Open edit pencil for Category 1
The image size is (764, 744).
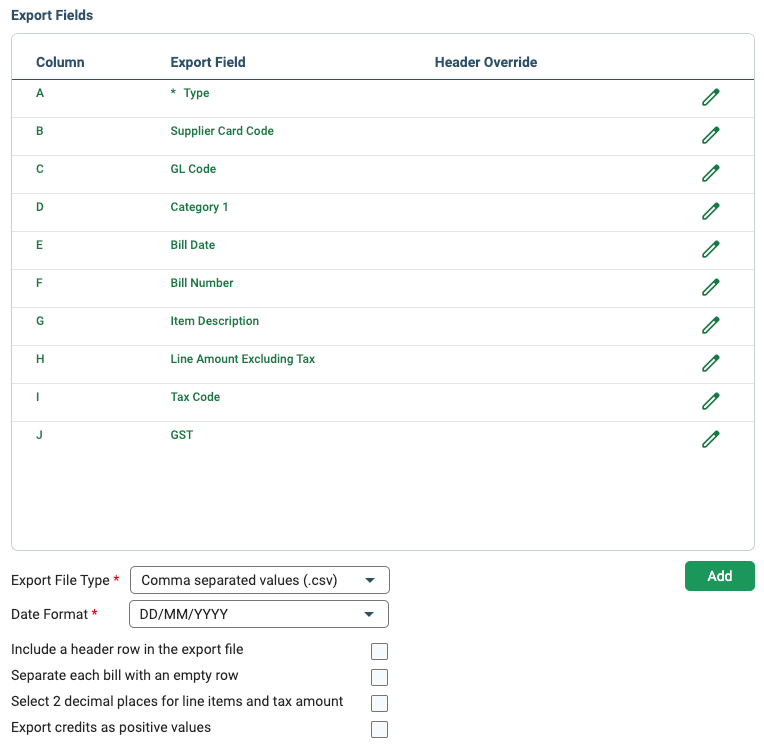pyautogui.click(x=710, y=211)
